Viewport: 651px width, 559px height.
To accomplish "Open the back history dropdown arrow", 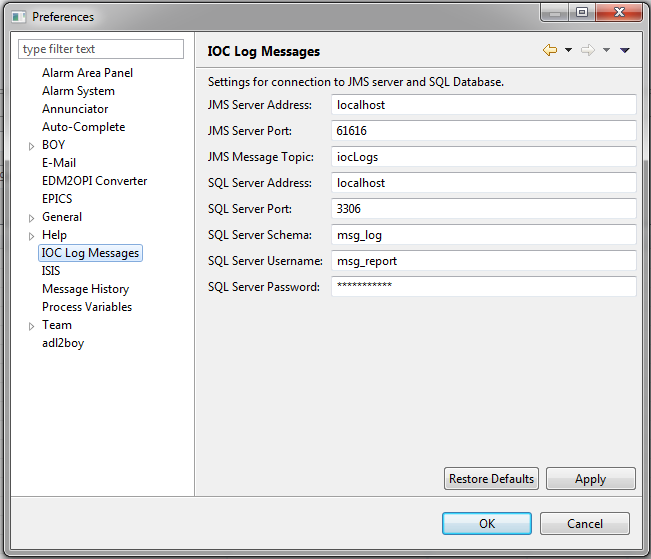I will [568, 50].
